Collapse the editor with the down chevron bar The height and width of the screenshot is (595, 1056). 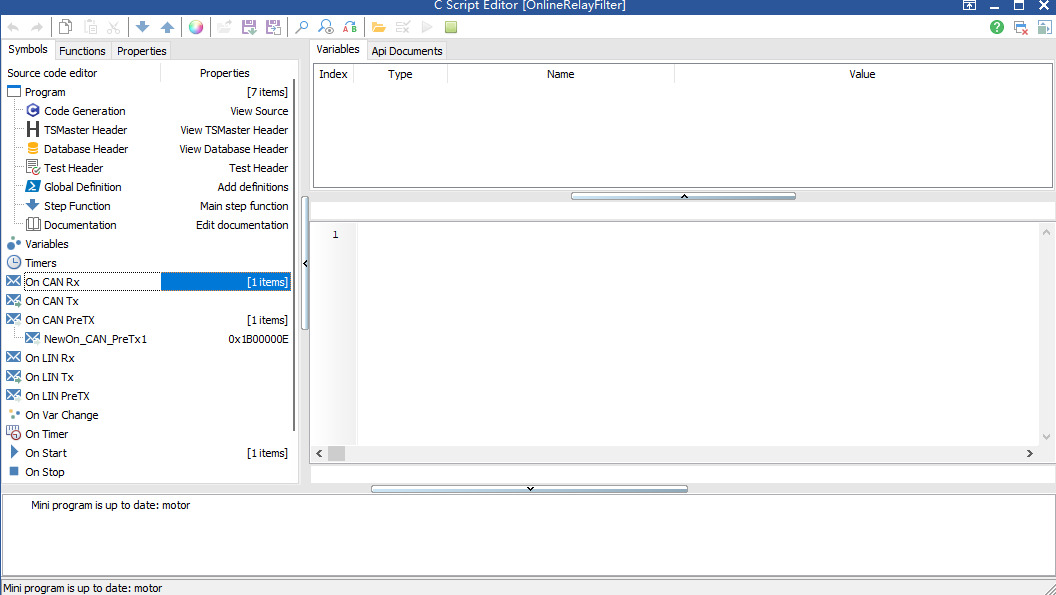coord(529,489)
